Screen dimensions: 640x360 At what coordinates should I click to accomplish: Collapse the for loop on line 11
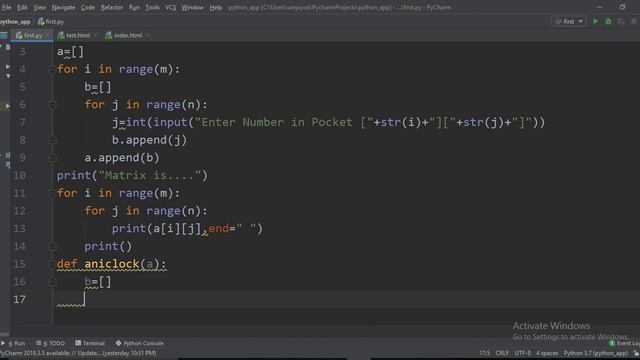click(52, 193)
